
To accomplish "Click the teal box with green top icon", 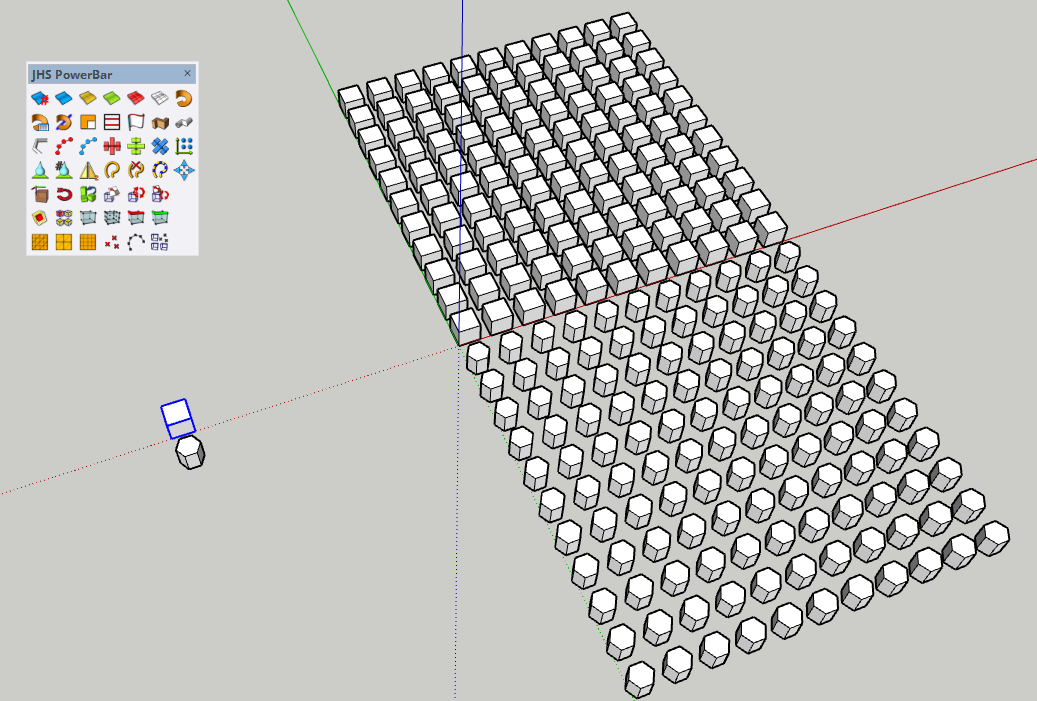I will 159,218.
